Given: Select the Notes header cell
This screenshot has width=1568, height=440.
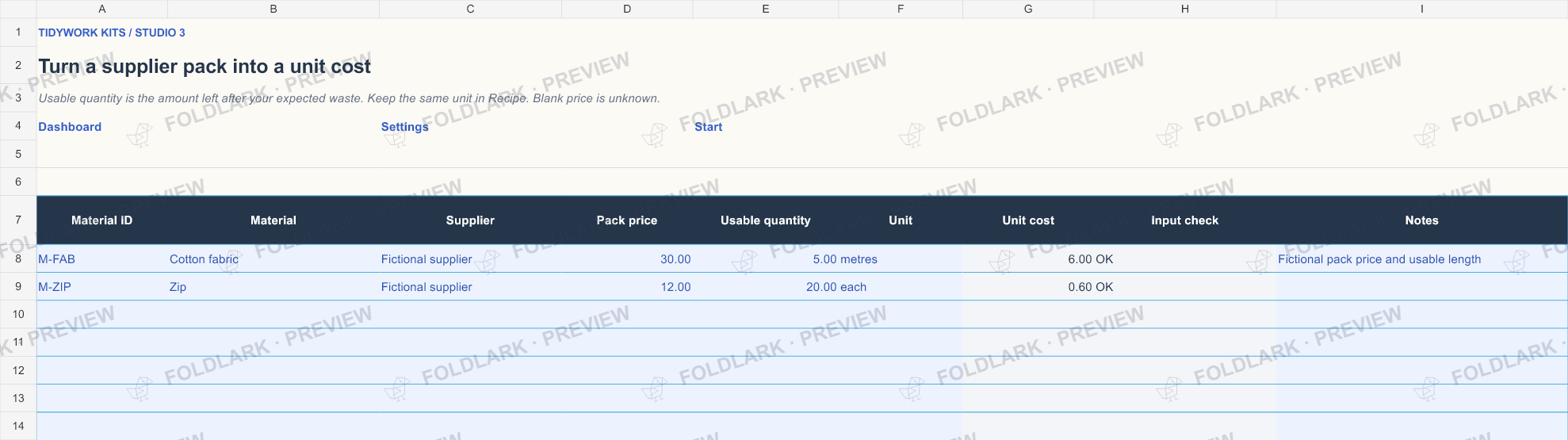Looking at the screenshot, I should 1422,220.
